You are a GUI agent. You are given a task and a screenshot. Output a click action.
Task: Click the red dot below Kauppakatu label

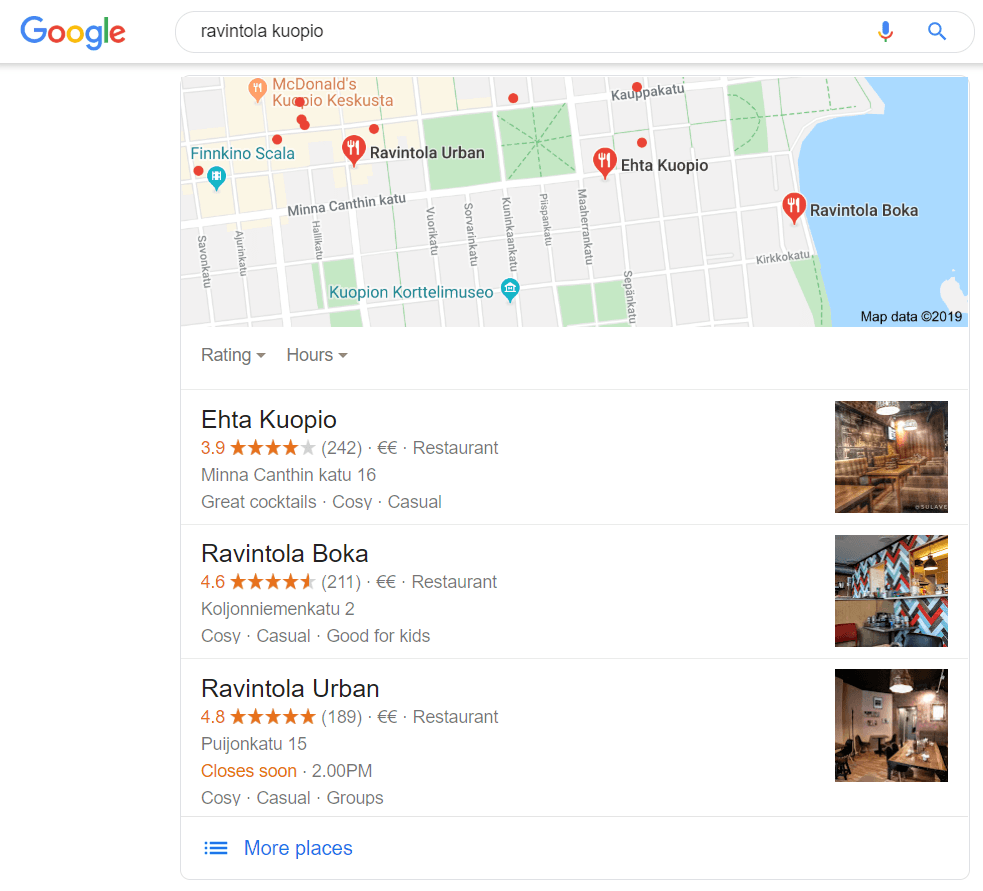641,142
